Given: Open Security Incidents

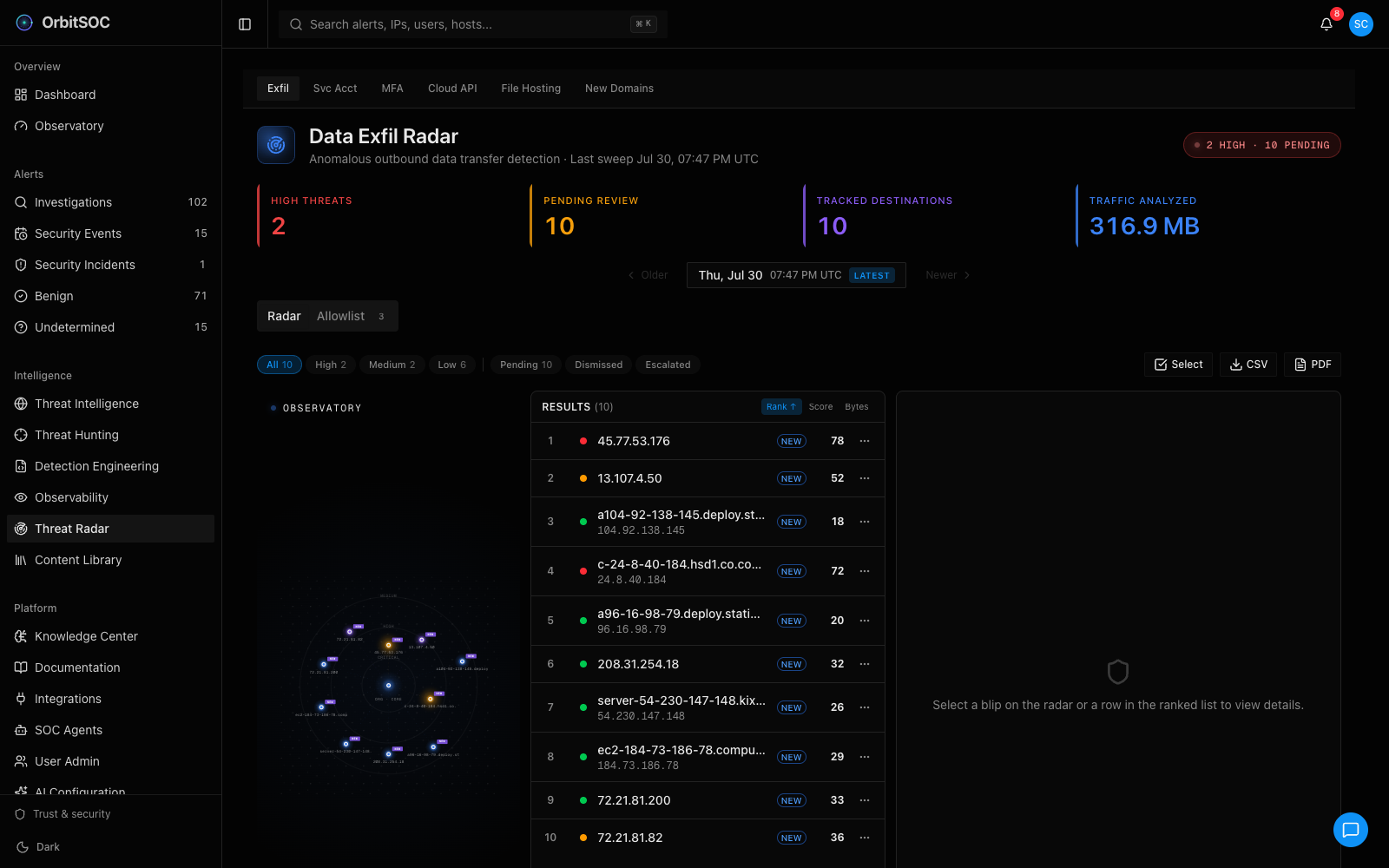Looking at the screenshot, I should 110,265.
